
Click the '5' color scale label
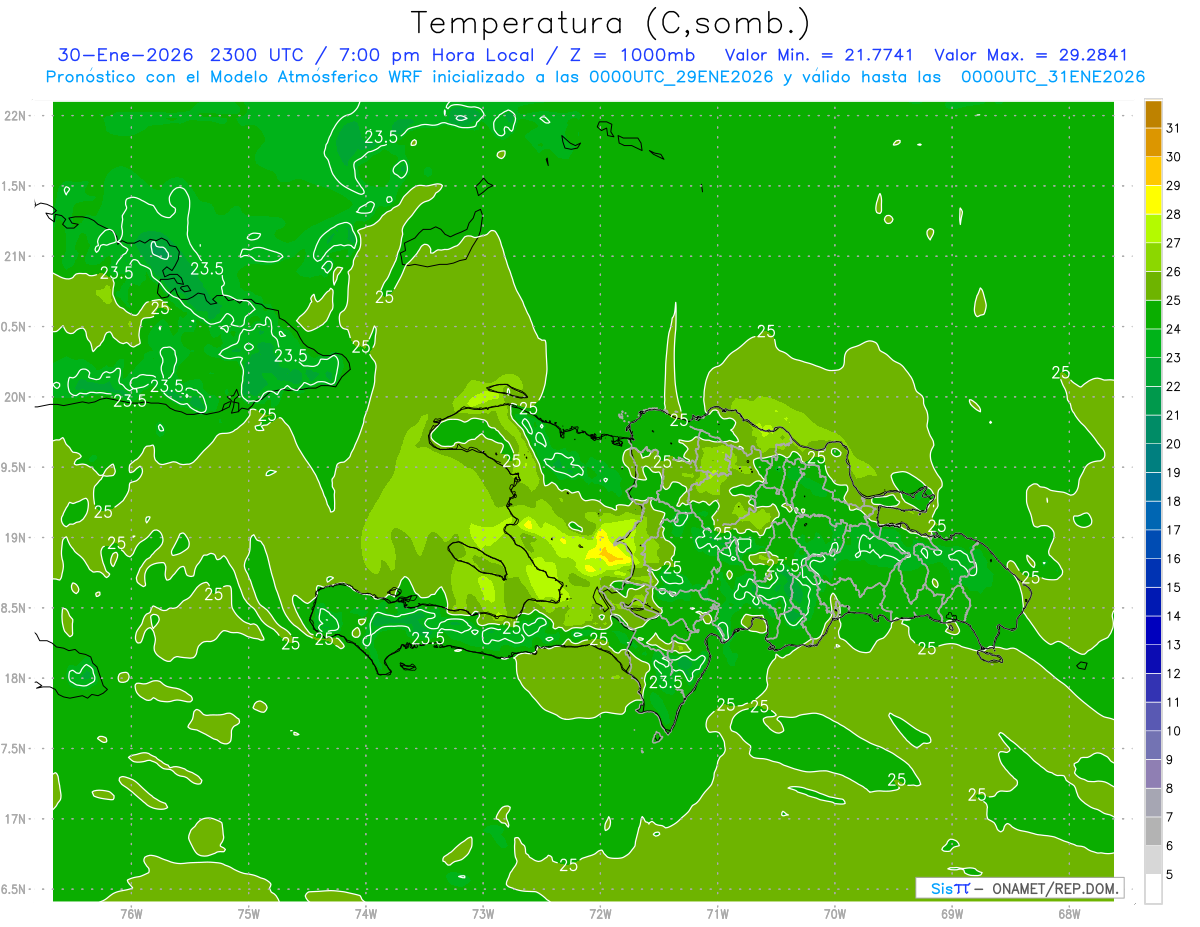pos(1170,875)
